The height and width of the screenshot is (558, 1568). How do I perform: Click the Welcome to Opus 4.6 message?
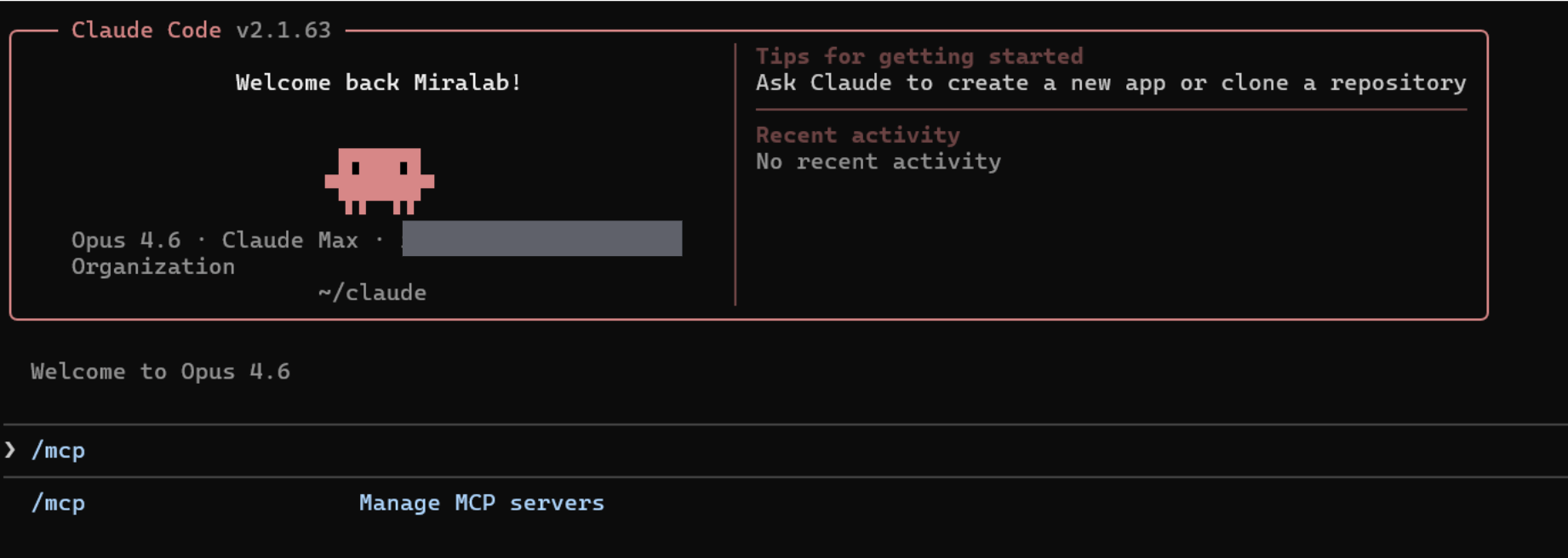[x=160, y=372]
